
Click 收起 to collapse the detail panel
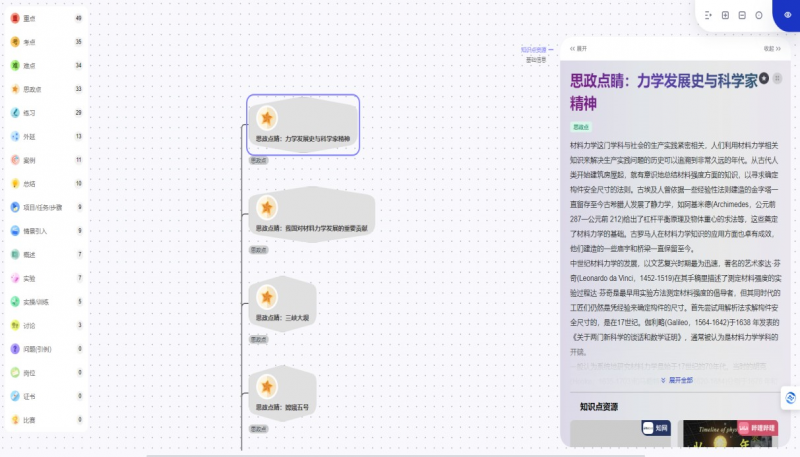771,48
